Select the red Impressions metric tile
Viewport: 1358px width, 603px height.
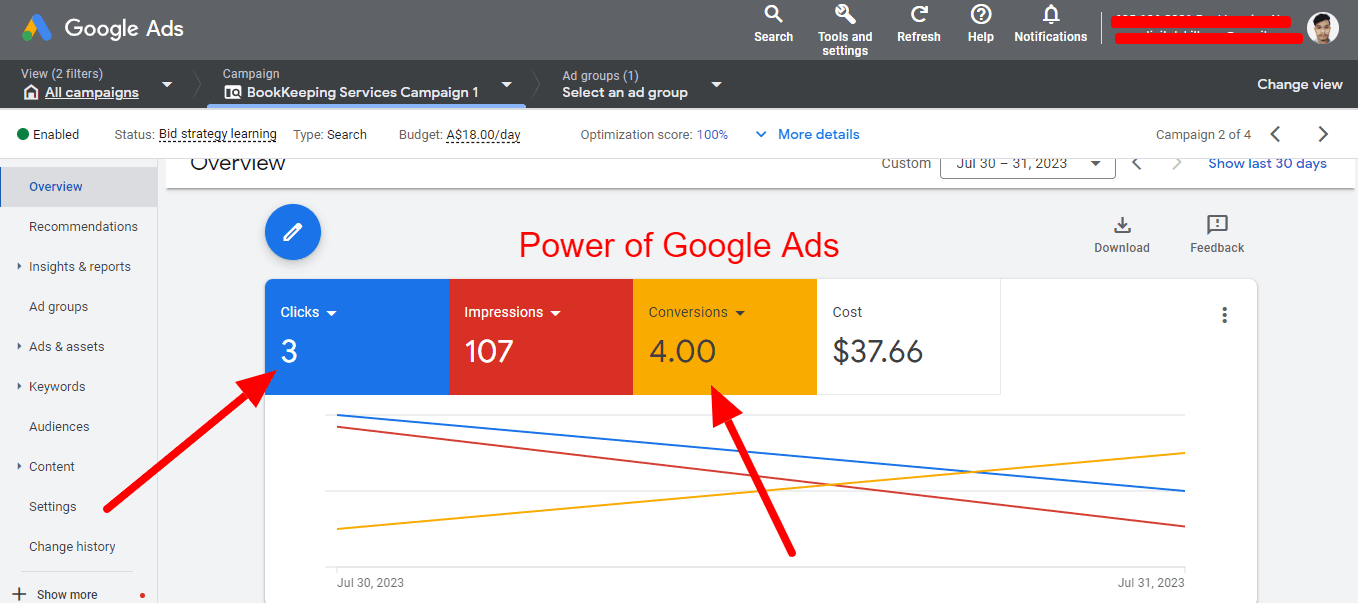pyautogui.click(x=540, y=337)
